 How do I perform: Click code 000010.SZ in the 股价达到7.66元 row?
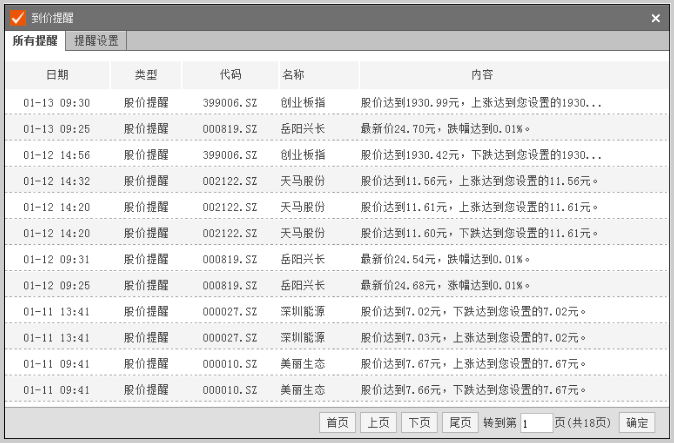click(x=230, y=390)
